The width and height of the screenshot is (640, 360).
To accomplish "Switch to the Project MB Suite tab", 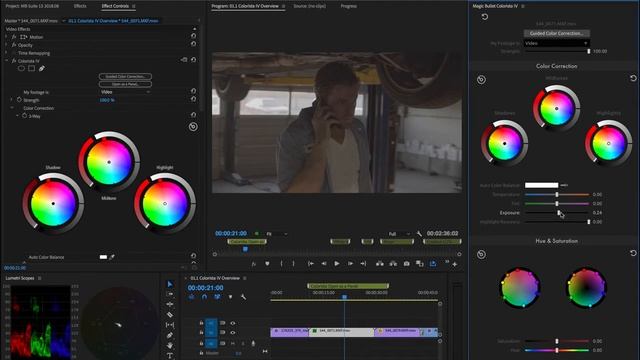I will coord(32,6).
